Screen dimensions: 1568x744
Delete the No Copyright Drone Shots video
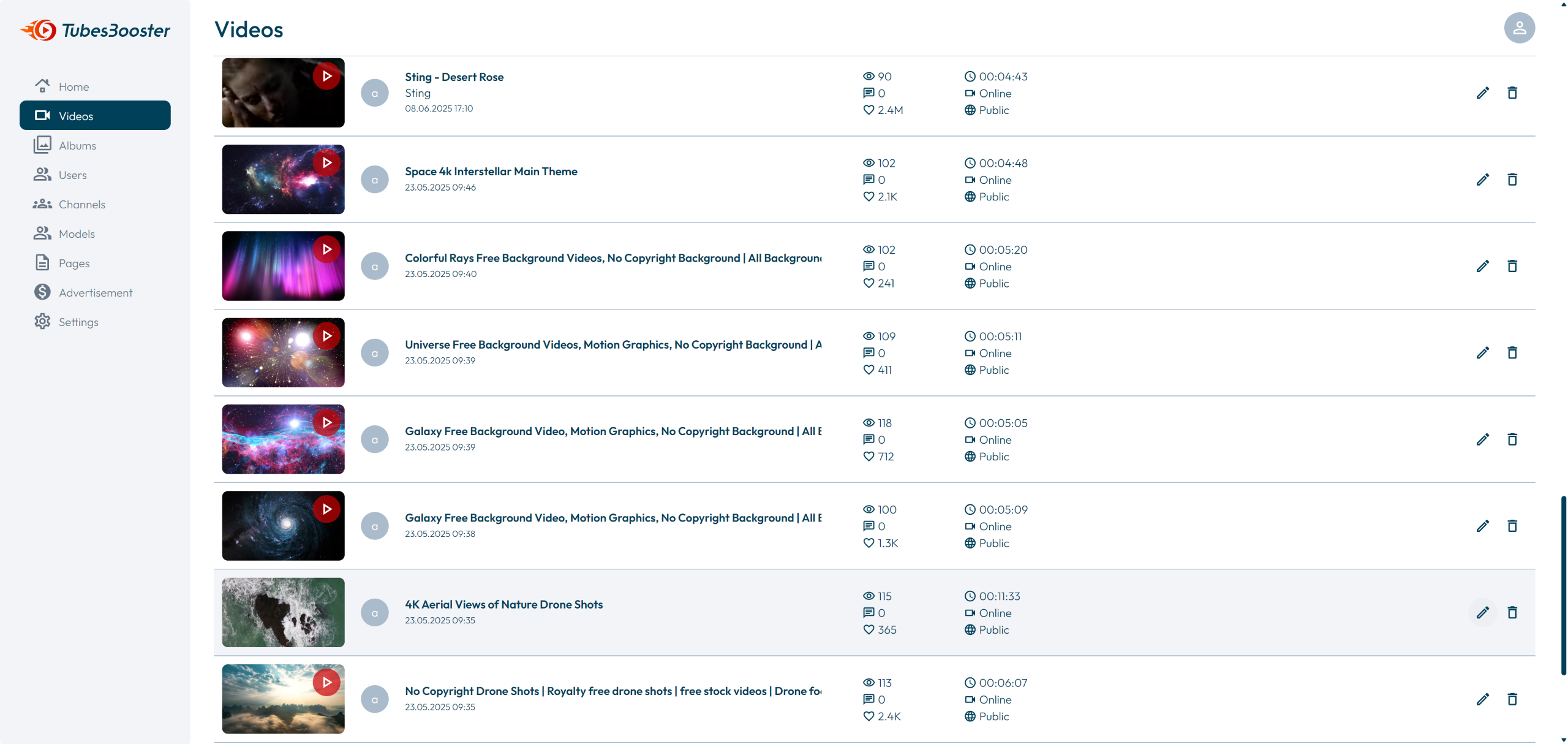point(1512,699)
